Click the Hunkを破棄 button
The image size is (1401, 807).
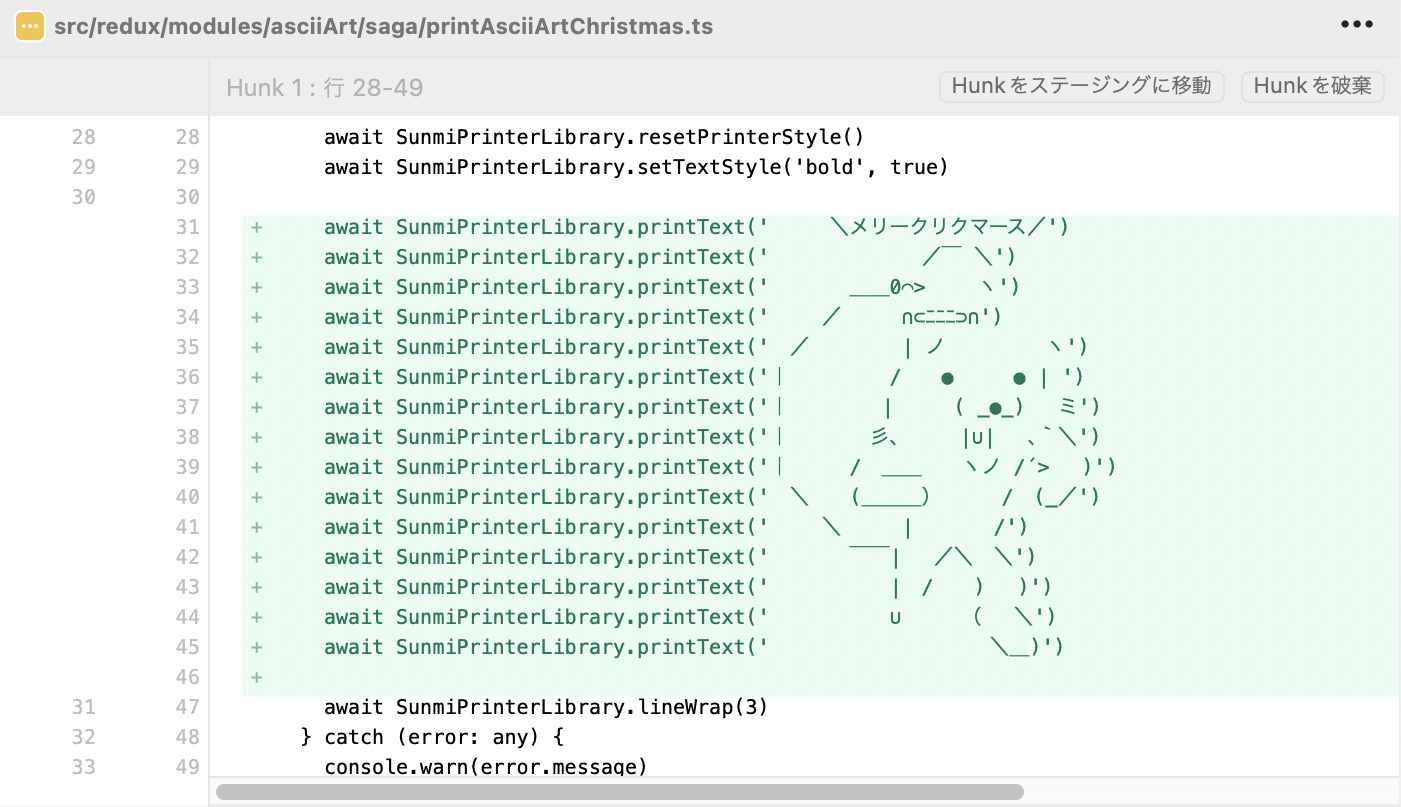(1312, 86)
